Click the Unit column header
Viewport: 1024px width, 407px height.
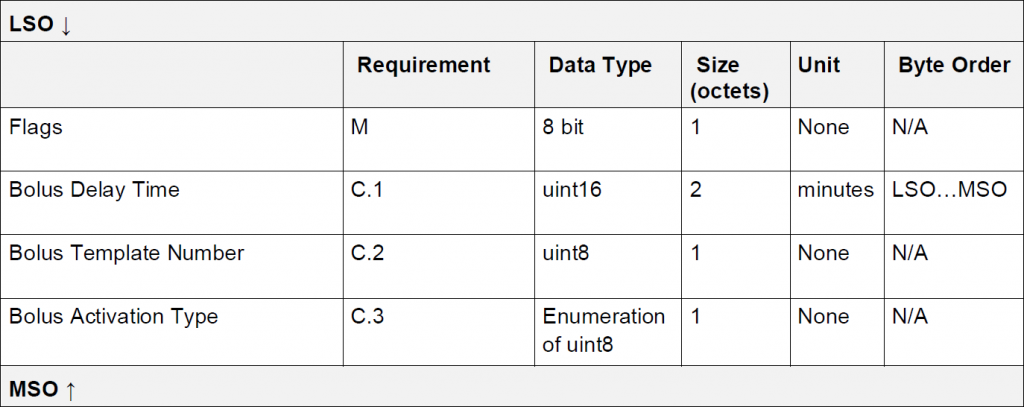click(x=819, y=65)
